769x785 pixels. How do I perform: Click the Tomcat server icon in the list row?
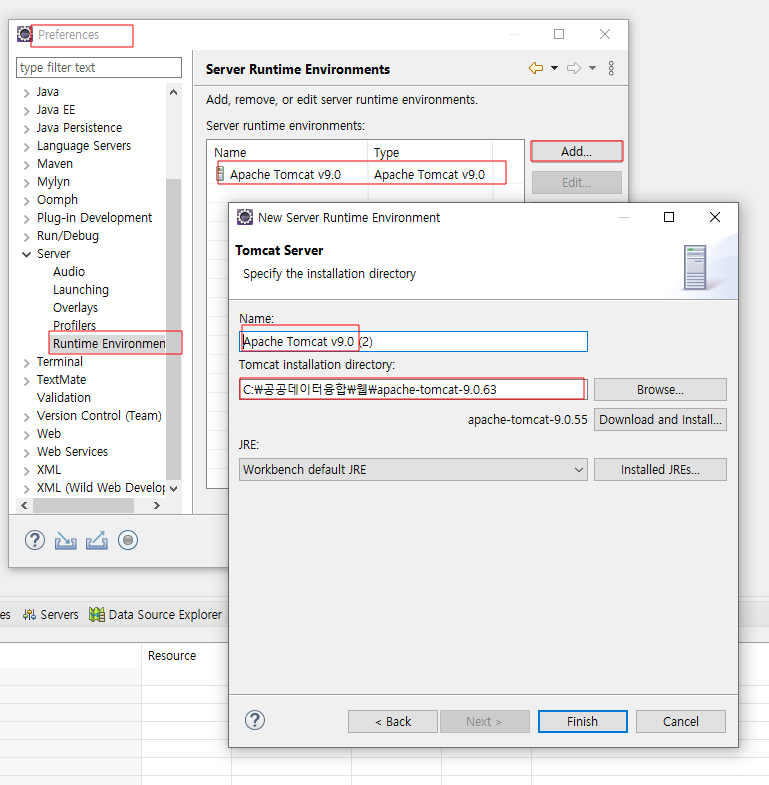point(220,174)
